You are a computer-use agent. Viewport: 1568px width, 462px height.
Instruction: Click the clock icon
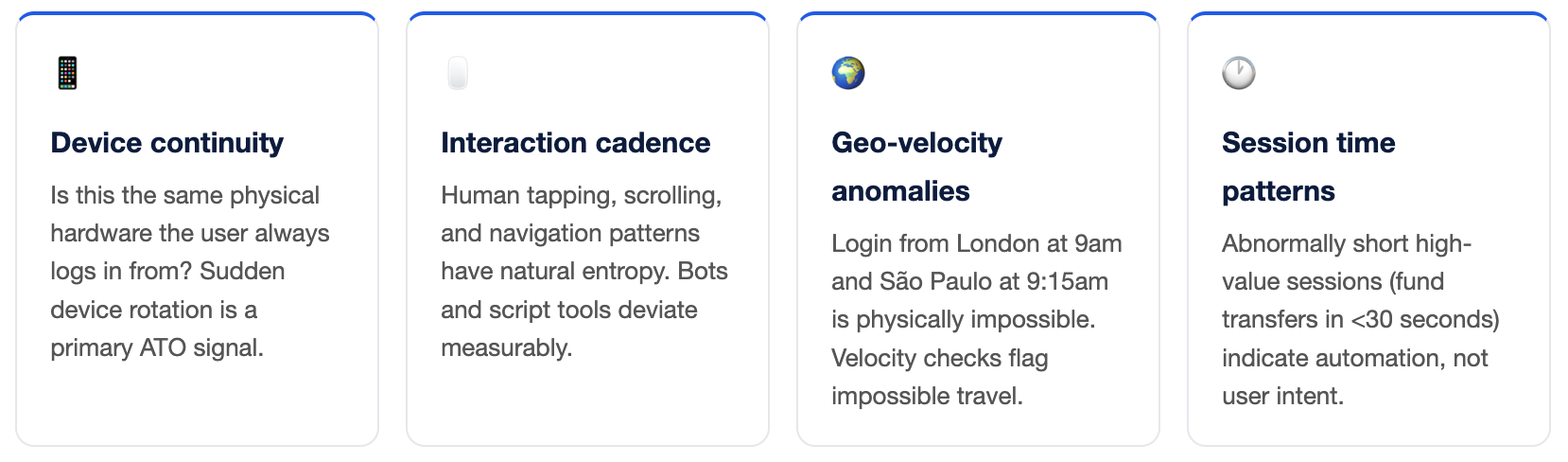pos(1239,73)
